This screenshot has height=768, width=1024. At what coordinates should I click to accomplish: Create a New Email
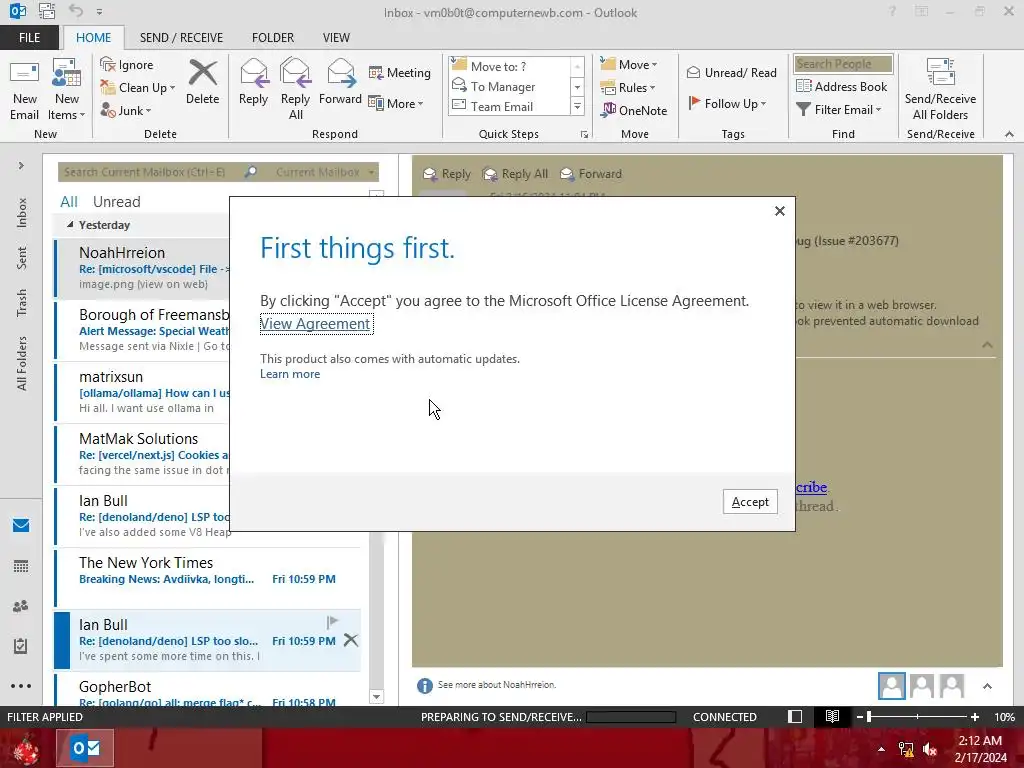[24, 90]
